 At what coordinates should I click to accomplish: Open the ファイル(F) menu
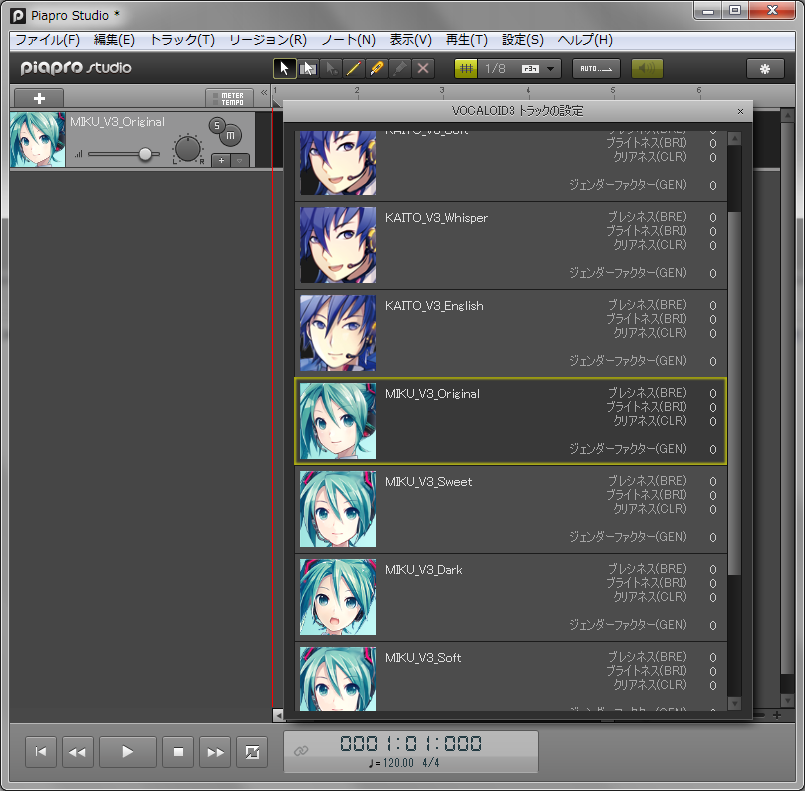tap(47, 40)
